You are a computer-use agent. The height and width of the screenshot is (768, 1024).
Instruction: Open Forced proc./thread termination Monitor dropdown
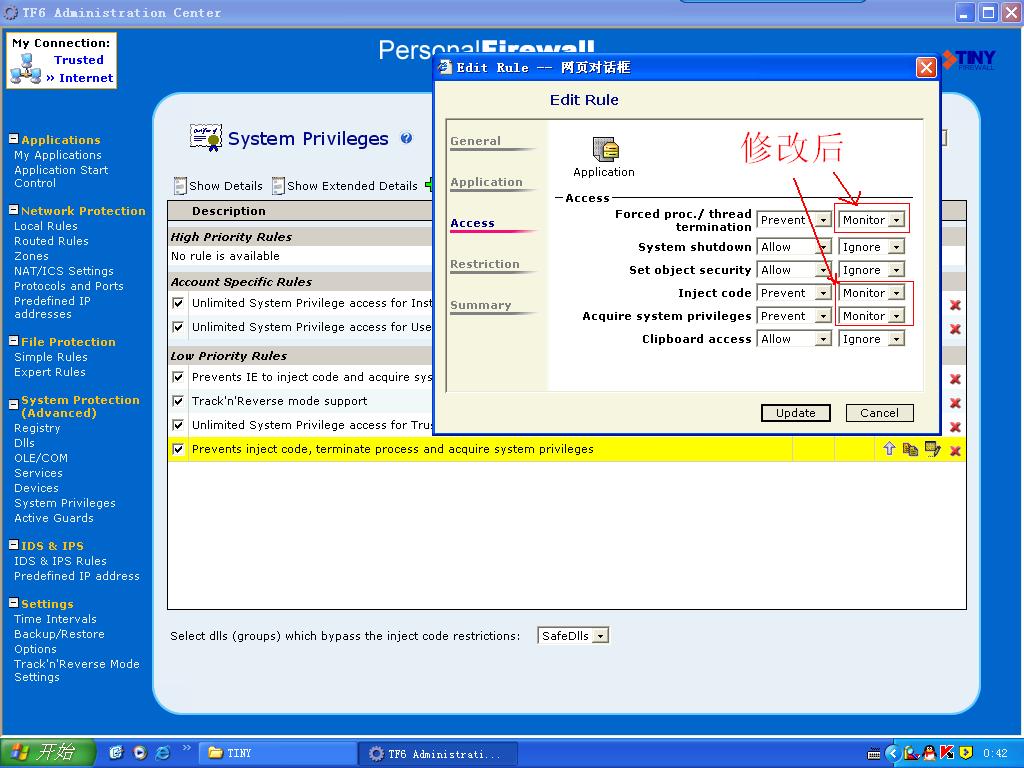tap(871, 220)
